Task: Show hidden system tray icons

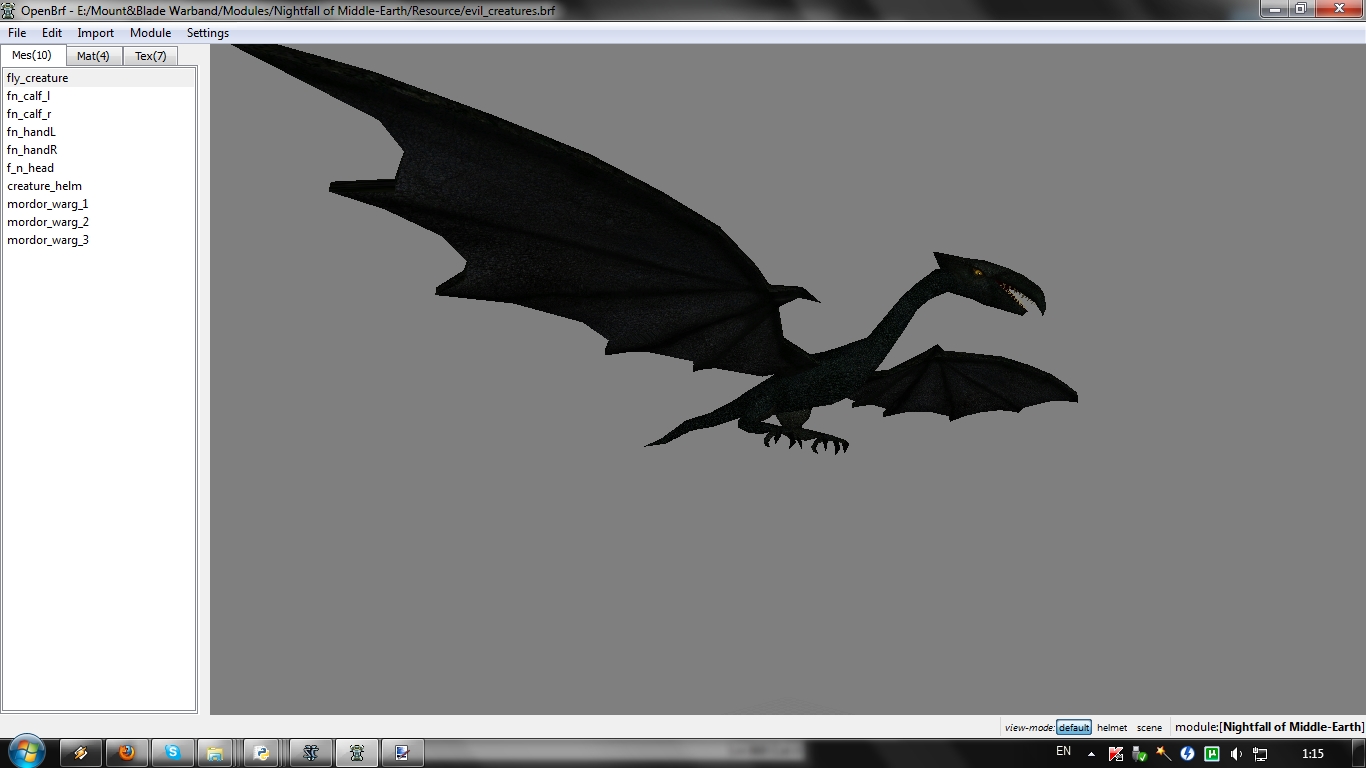Action: click(1091, 753)
